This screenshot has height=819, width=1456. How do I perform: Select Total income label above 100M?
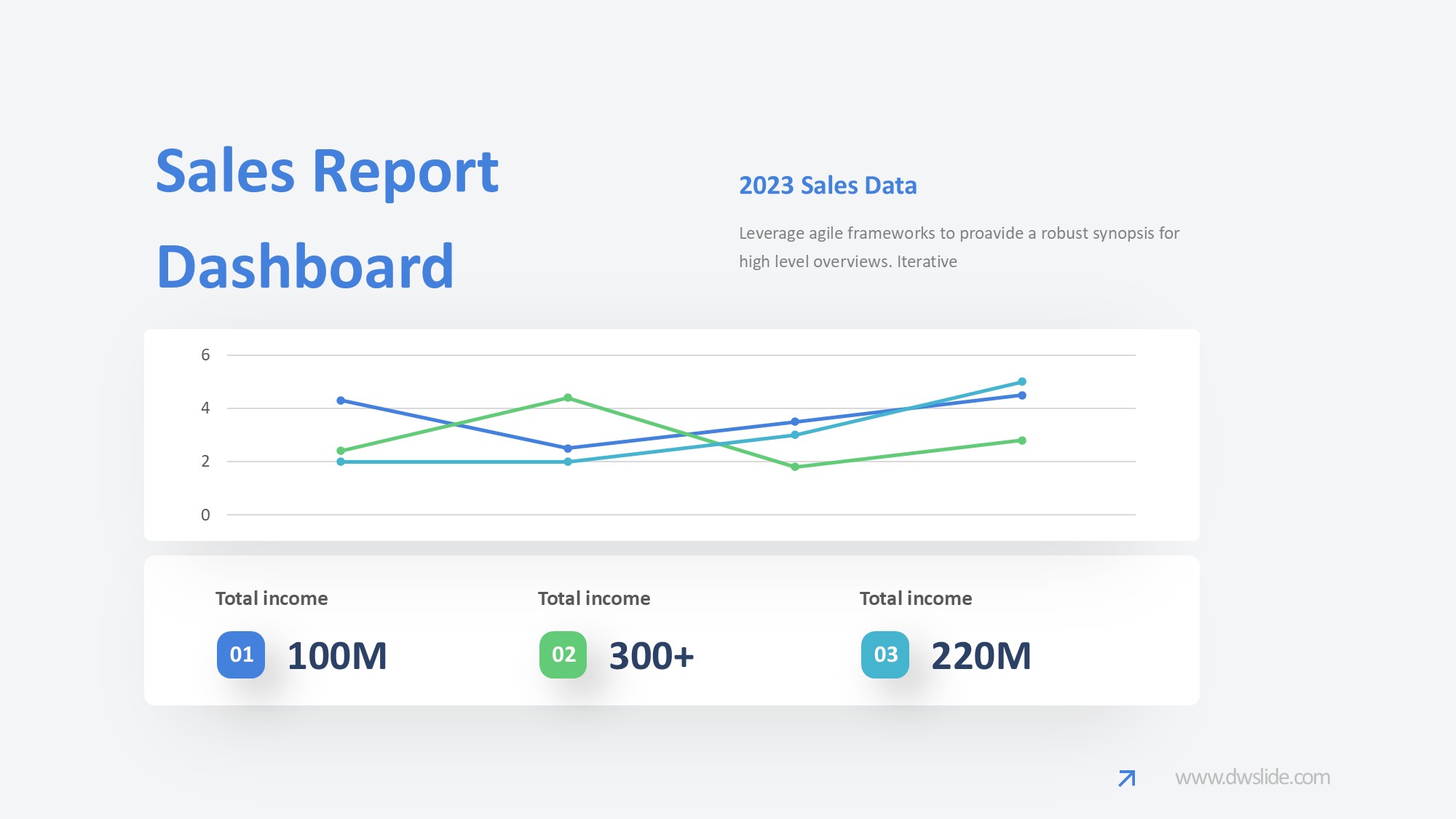click(x=272, y=598)
